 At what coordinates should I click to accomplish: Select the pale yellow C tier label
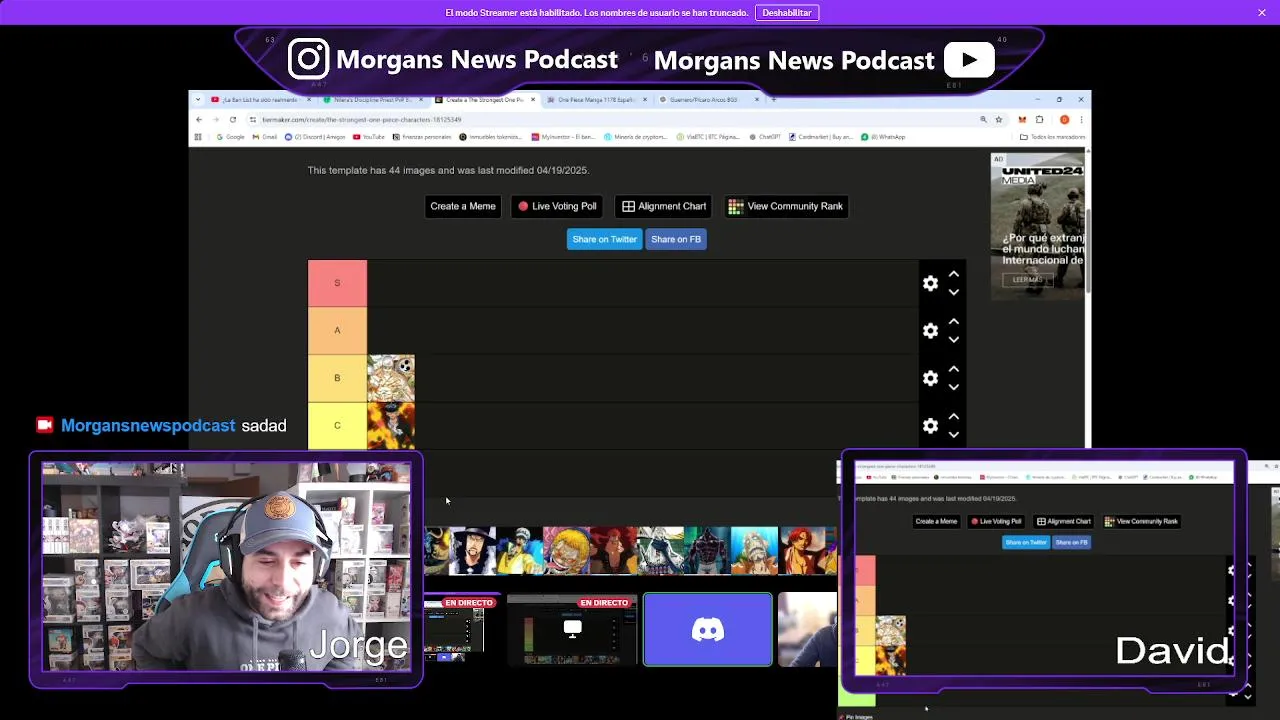[337, 425]
